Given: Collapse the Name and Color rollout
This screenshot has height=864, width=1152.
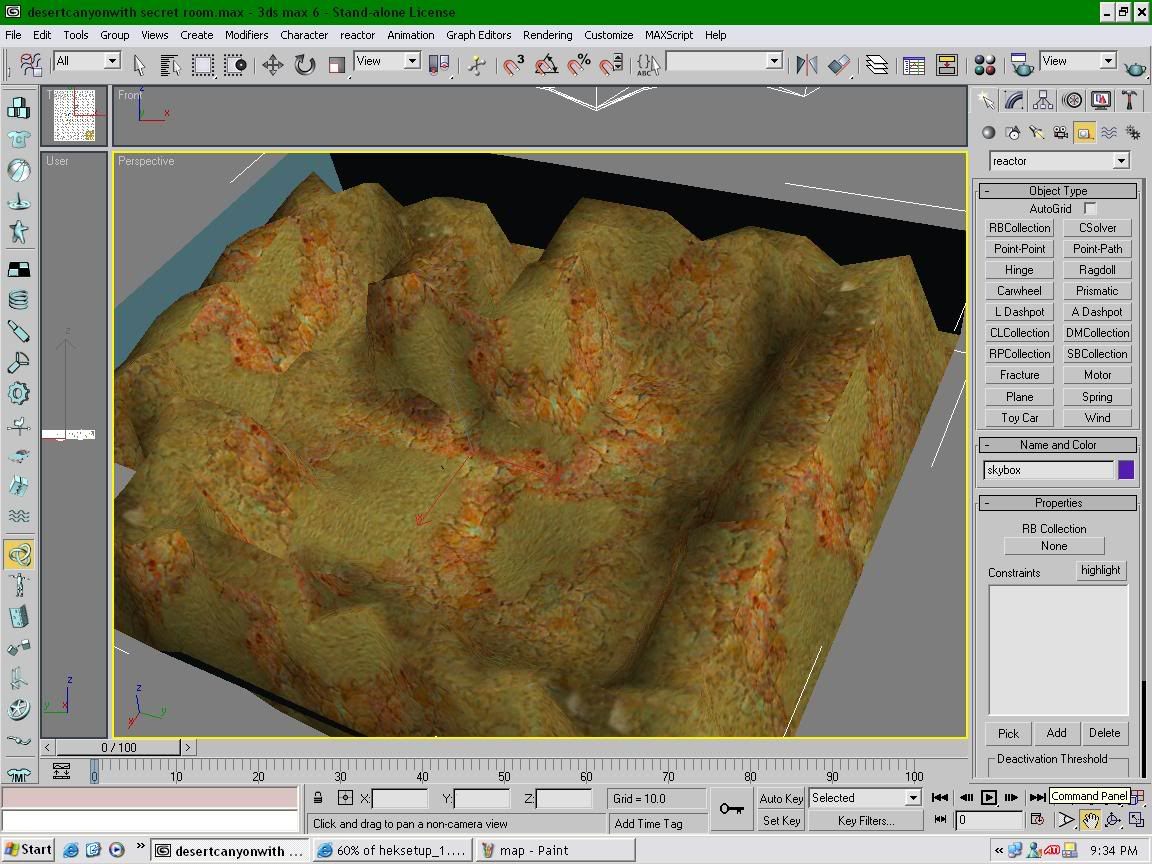Looking at the screenshot, I should click(1058, 445).
